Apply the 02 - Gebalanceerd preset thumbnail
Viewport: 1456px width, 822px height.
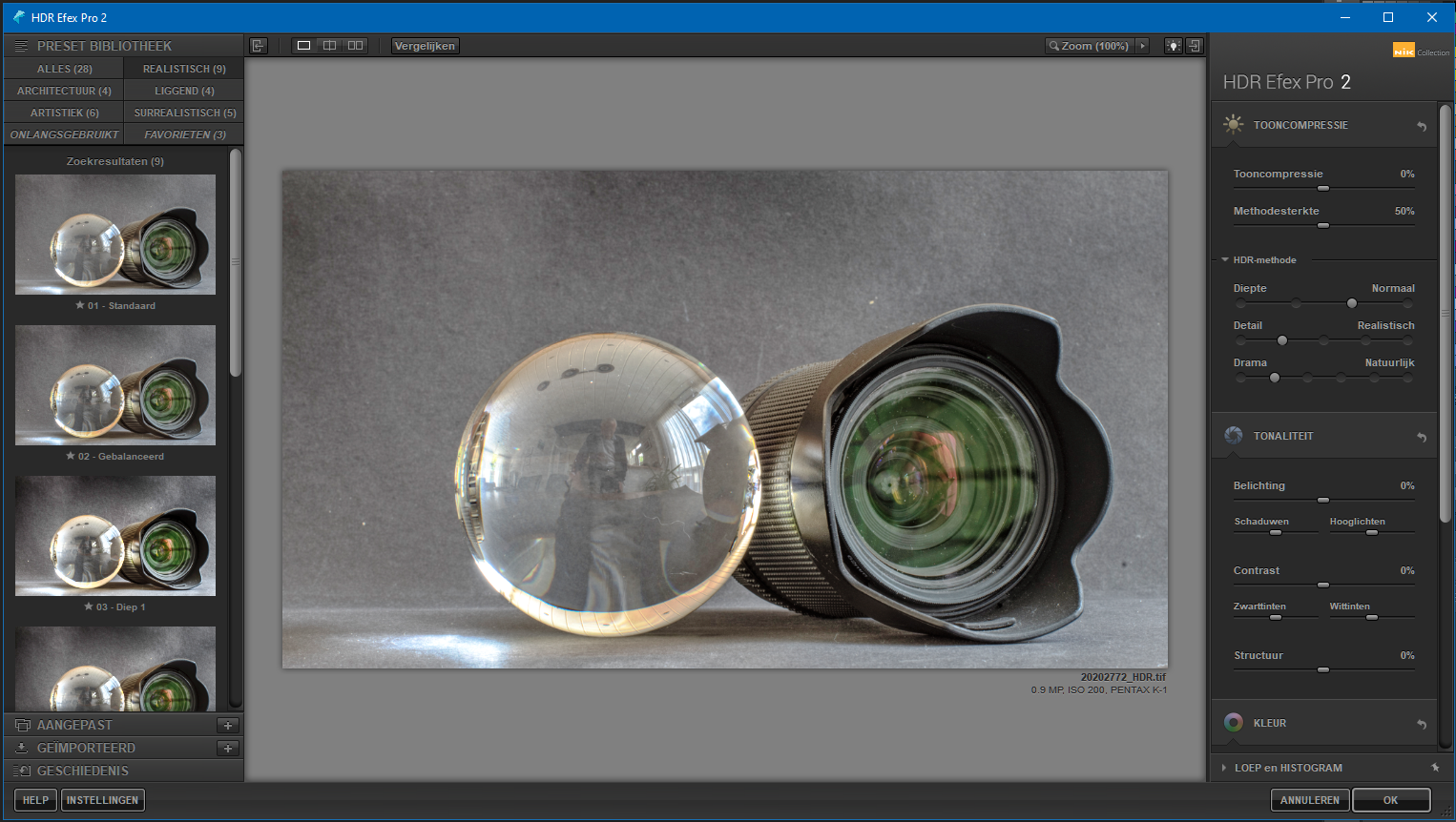[x=115, y=385]
